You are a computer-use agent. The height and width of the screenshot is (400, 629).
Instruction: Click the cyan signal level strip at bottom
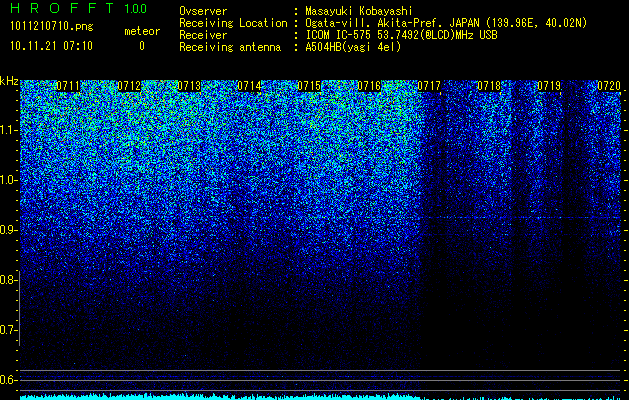pos(320,397)
